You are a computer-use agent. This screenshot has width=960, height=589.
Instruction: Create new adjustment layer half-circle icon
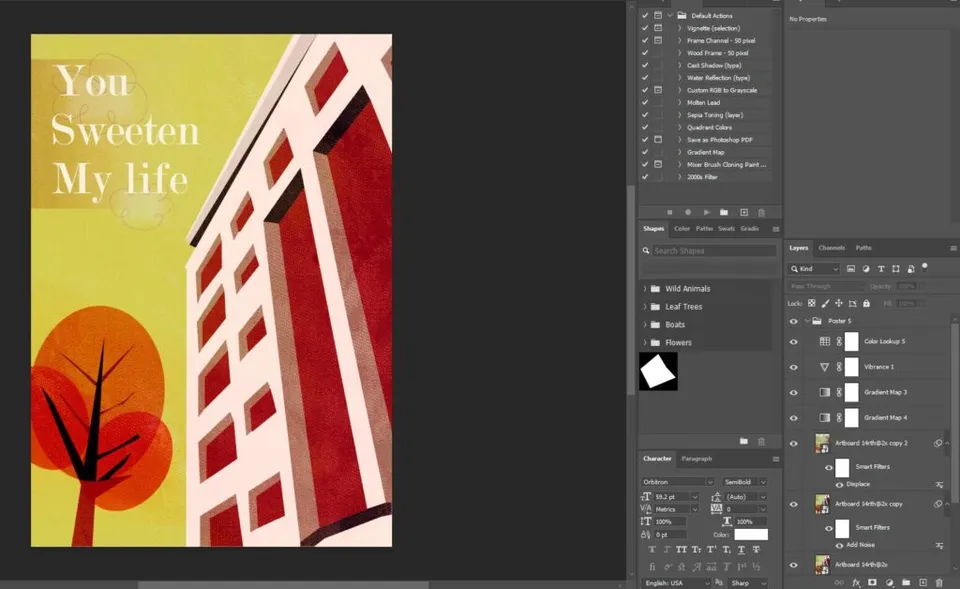(890, 583)
